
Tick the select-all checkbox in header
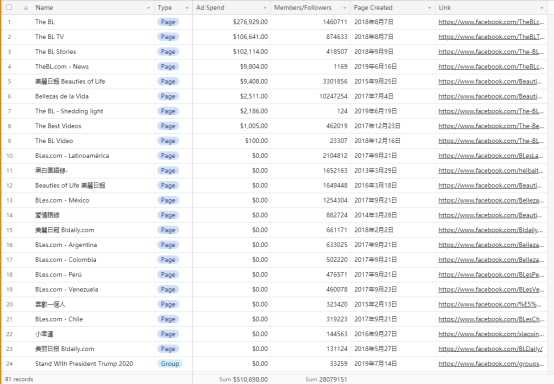click(9, 7)
